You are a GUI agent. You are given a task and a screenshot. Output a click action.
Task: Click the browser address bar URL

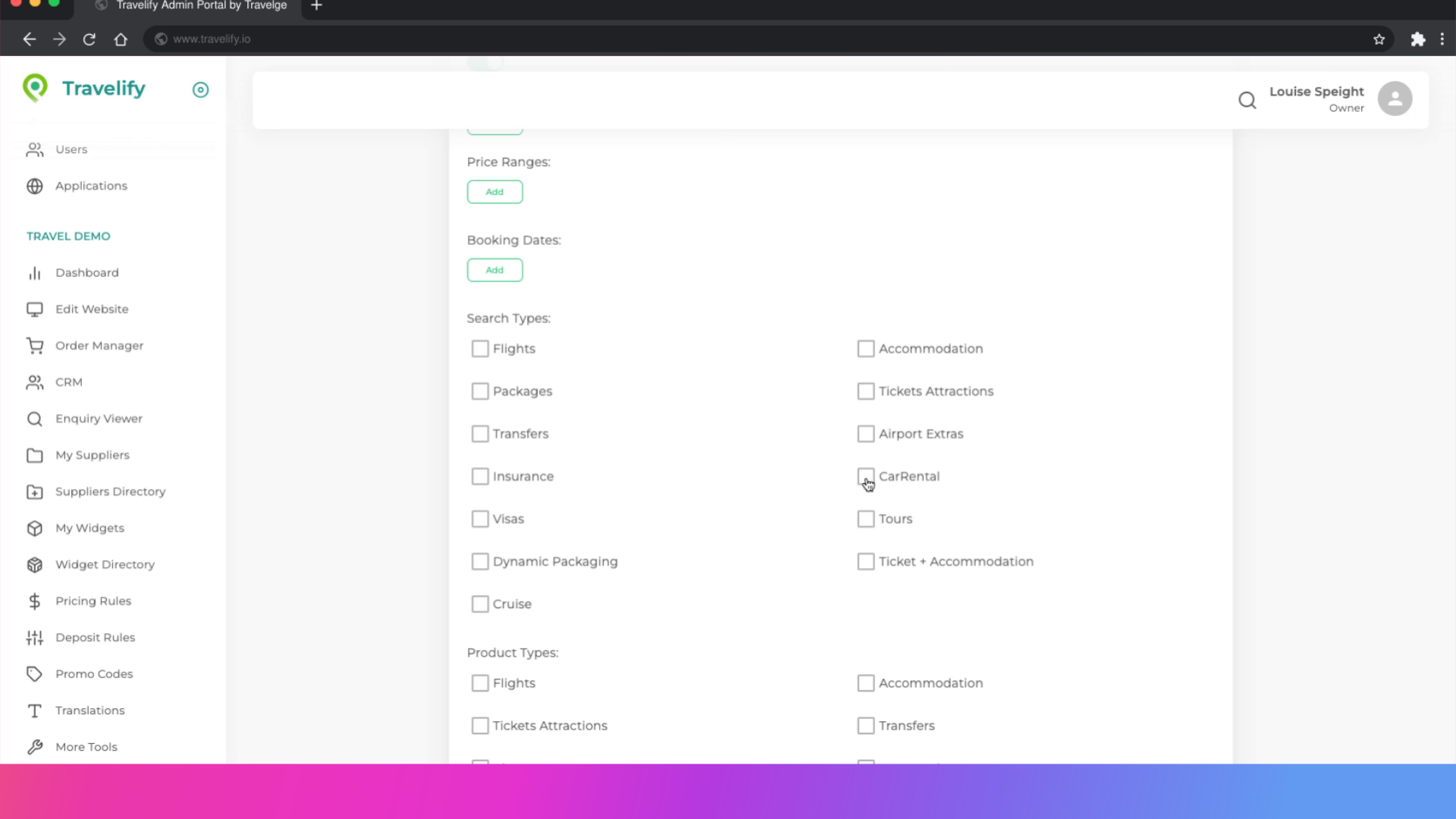pos(212,39)
